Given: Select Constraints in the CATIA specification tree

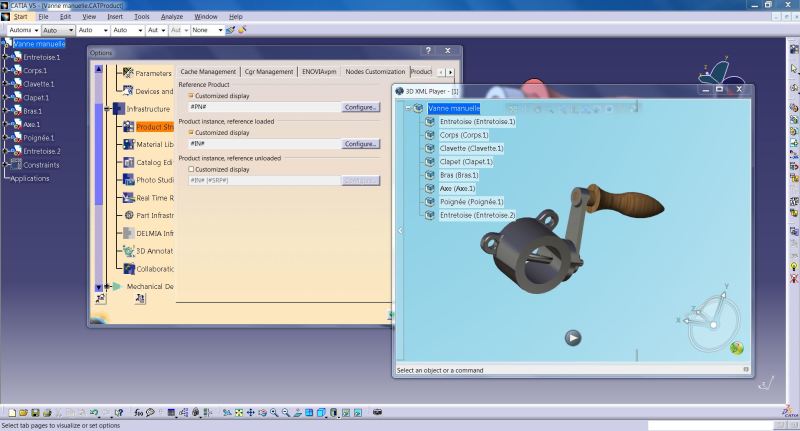Looking at the screenshot, I should point(41,165).
